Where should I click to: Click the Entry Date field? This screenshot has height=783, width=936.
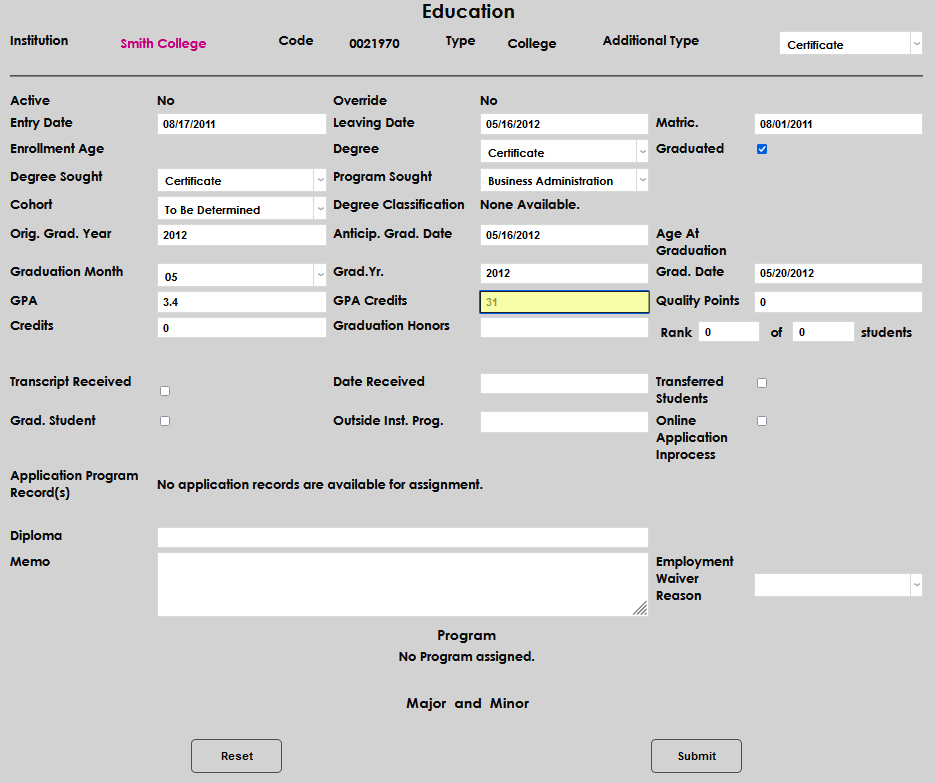[241, 124]
